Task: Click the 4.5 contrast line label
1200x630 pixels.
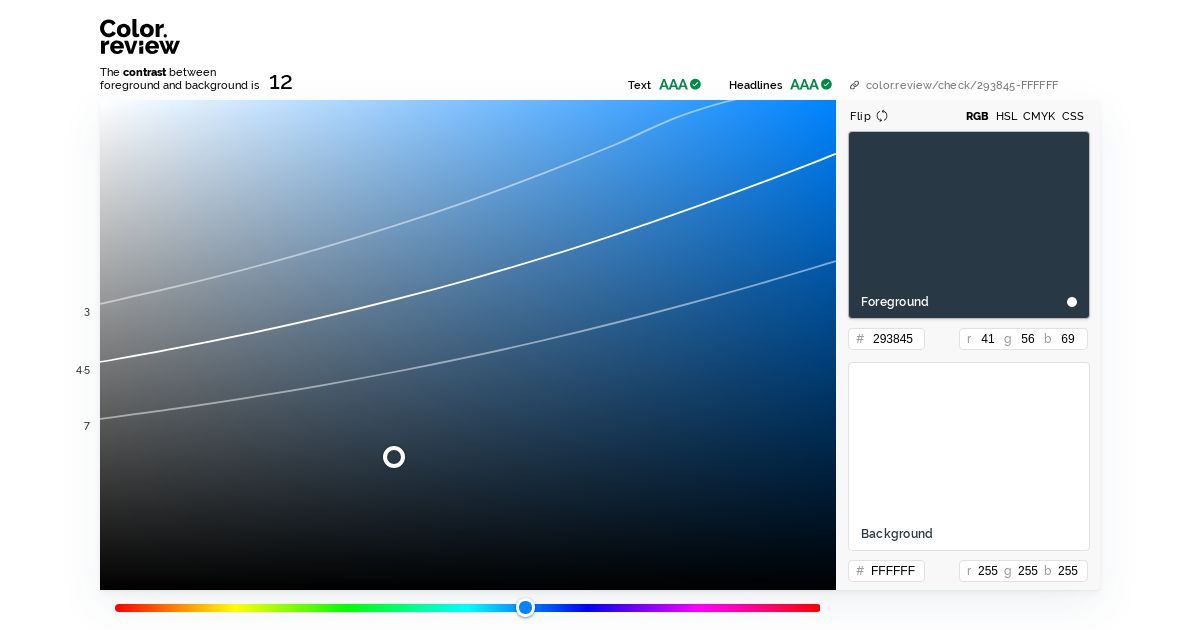Action: click(x=83, y=370)
